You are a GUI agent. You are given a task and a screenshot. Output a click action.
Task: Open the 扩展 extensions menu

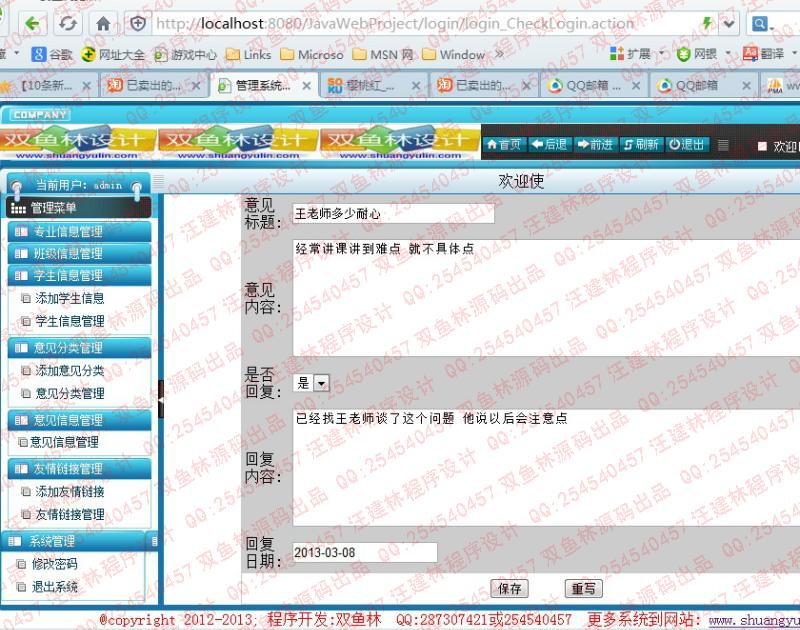point(637,54)
